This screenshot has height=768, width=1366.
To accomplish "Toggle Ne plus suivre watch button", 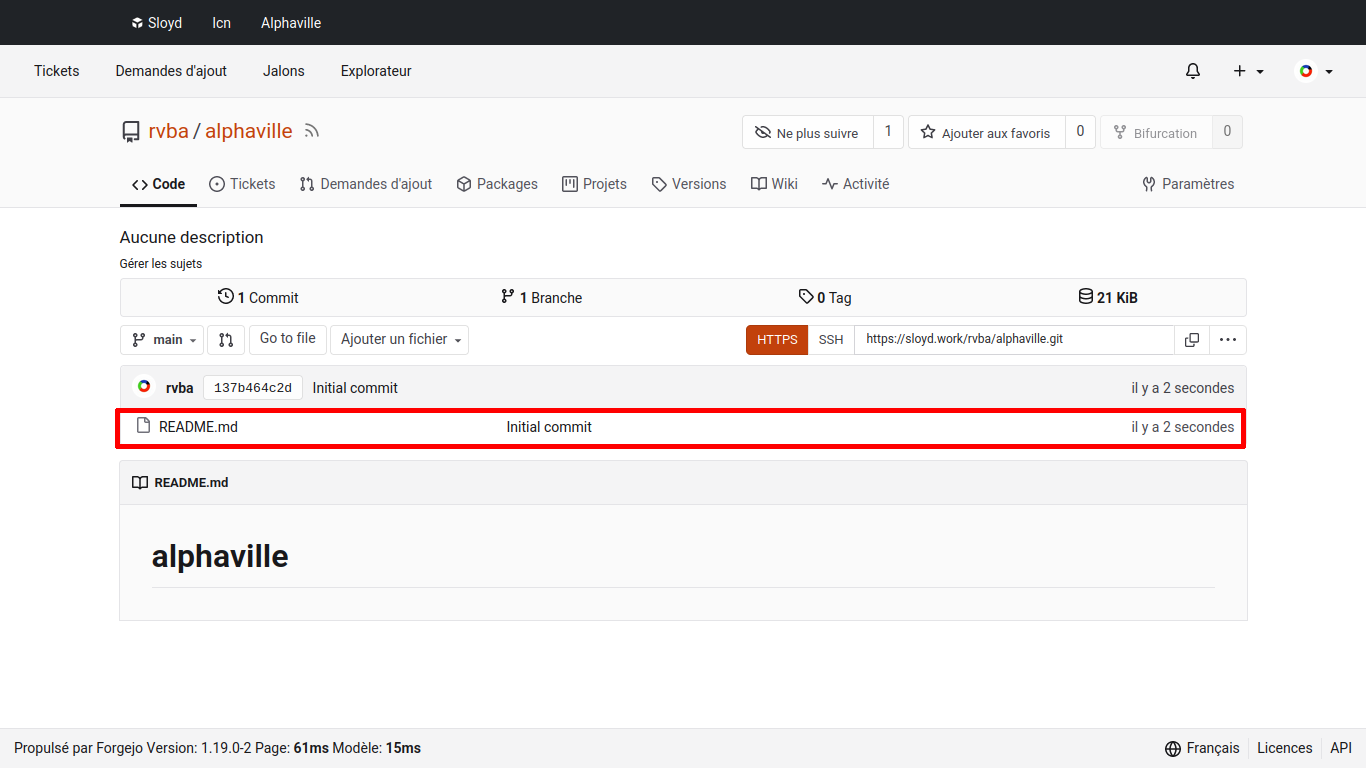I will click(x=807, y=133).
